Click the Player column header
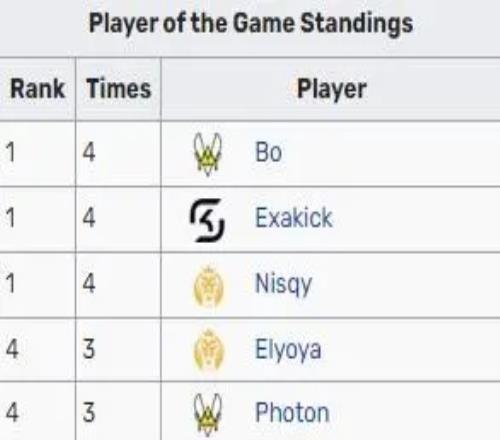The width and height of the screenshot is (500, 440). pos(331,89)
